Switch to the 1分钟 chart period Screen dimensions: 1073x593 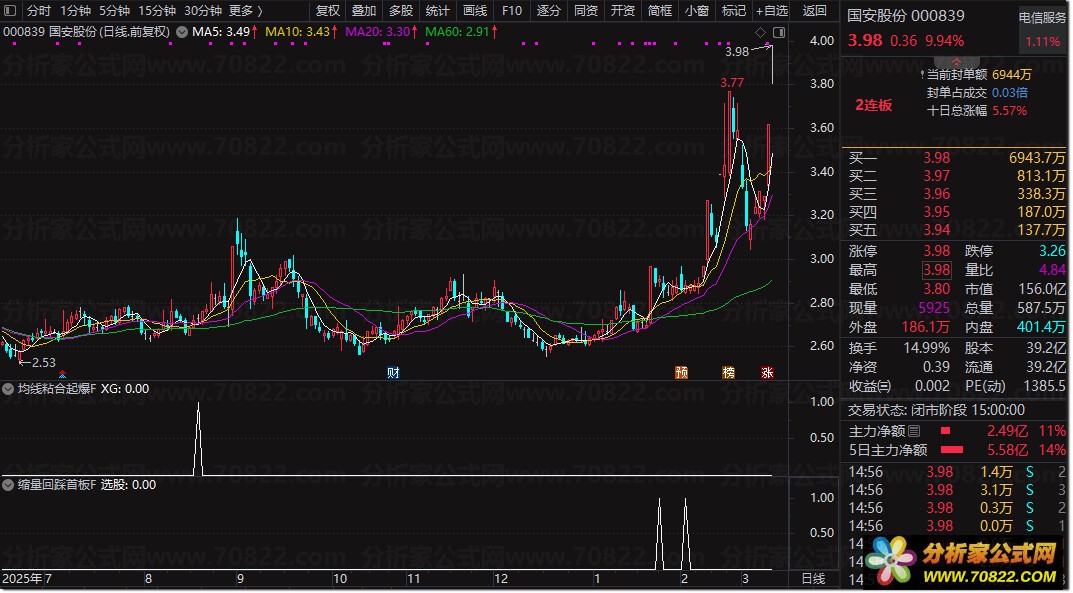[x=75, y=11]
